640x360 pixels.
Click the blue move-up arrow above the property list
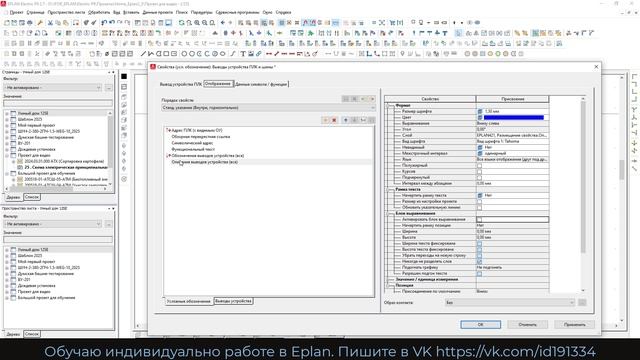[346, 120]
